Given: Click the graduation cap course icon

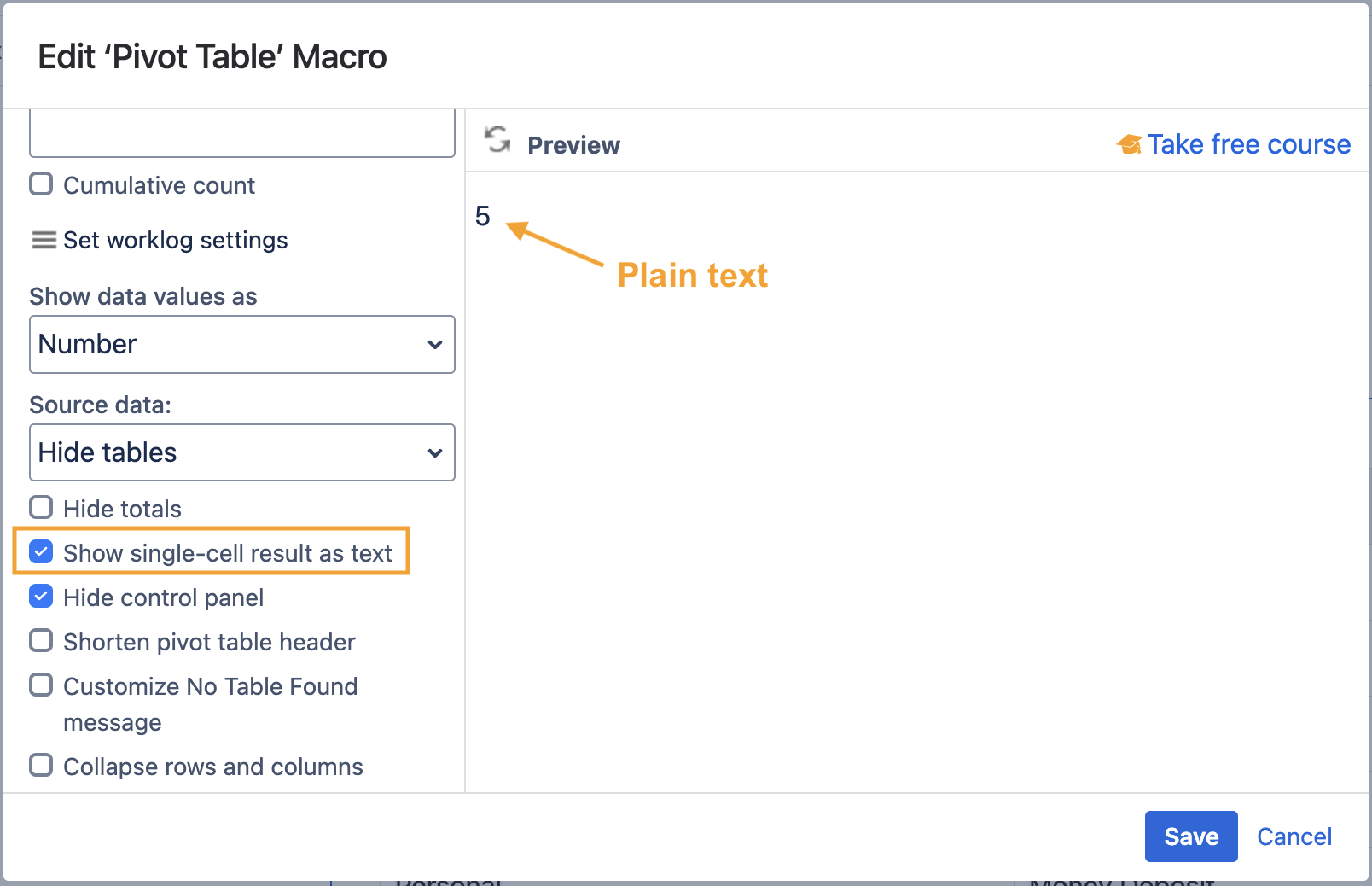Looking at the screenshot, I should point(1130,145).
